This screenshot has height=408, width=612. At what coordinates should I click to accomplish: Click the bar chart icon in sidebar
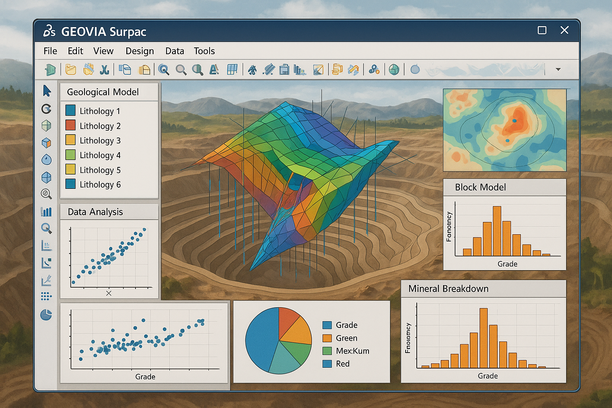point(47,211)
